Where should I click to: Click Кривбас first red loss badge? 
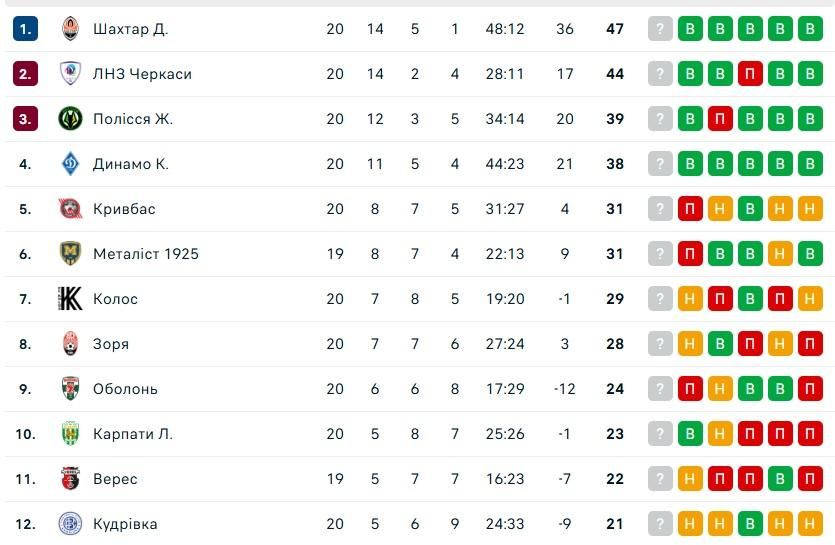[x=690, y=209]
